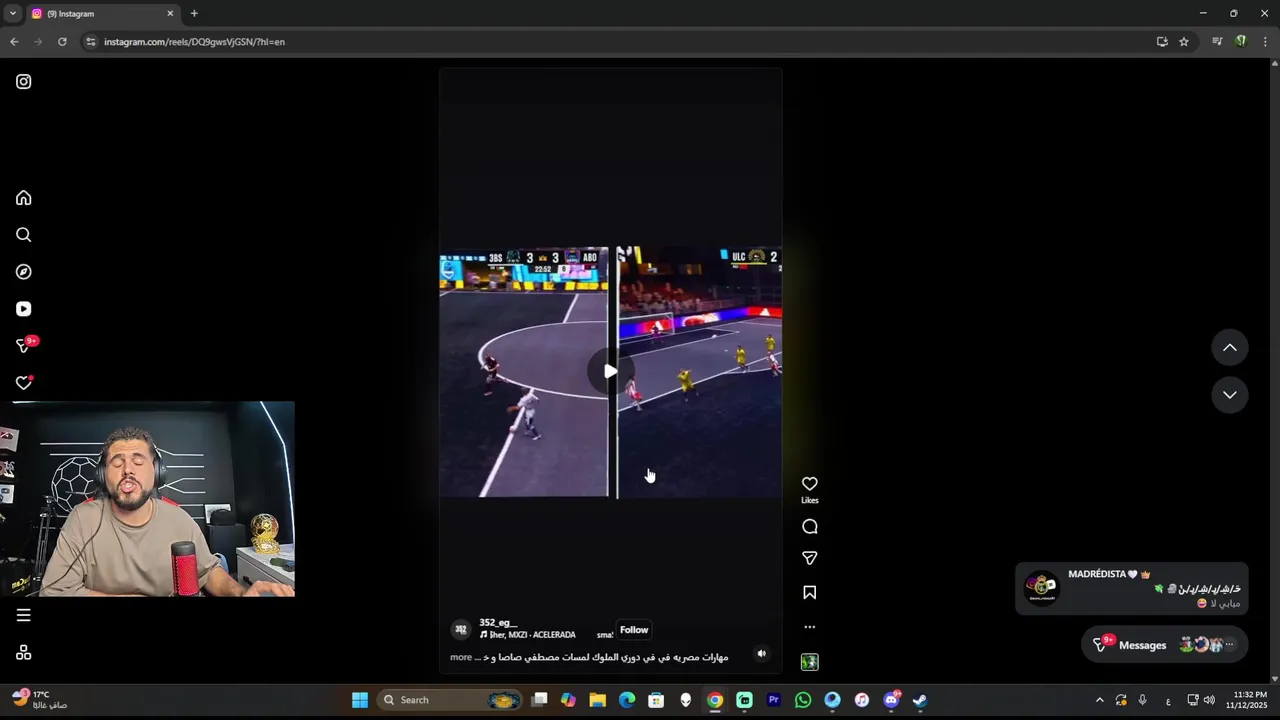Open the Meta apps grid icon in the sidebar

(24, 653)
